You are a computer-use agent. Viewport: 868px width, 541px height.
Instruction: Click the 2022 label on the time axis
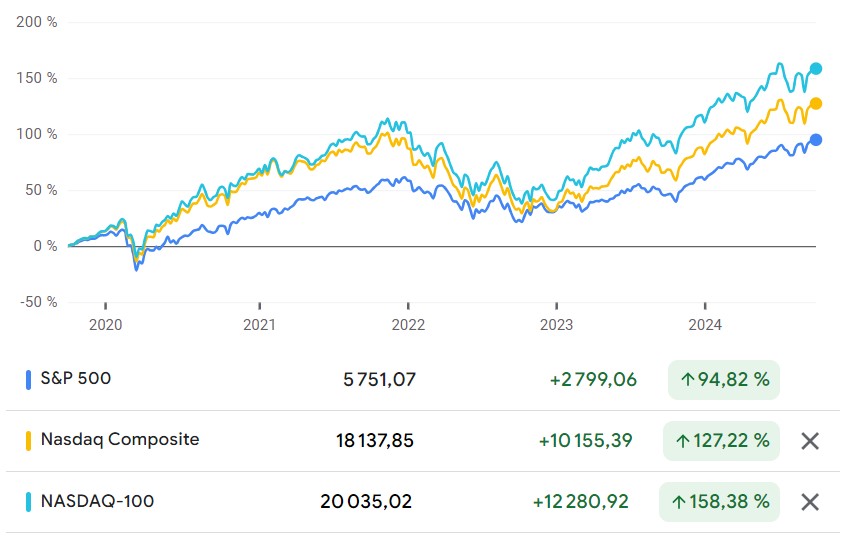tap(408, 324)
